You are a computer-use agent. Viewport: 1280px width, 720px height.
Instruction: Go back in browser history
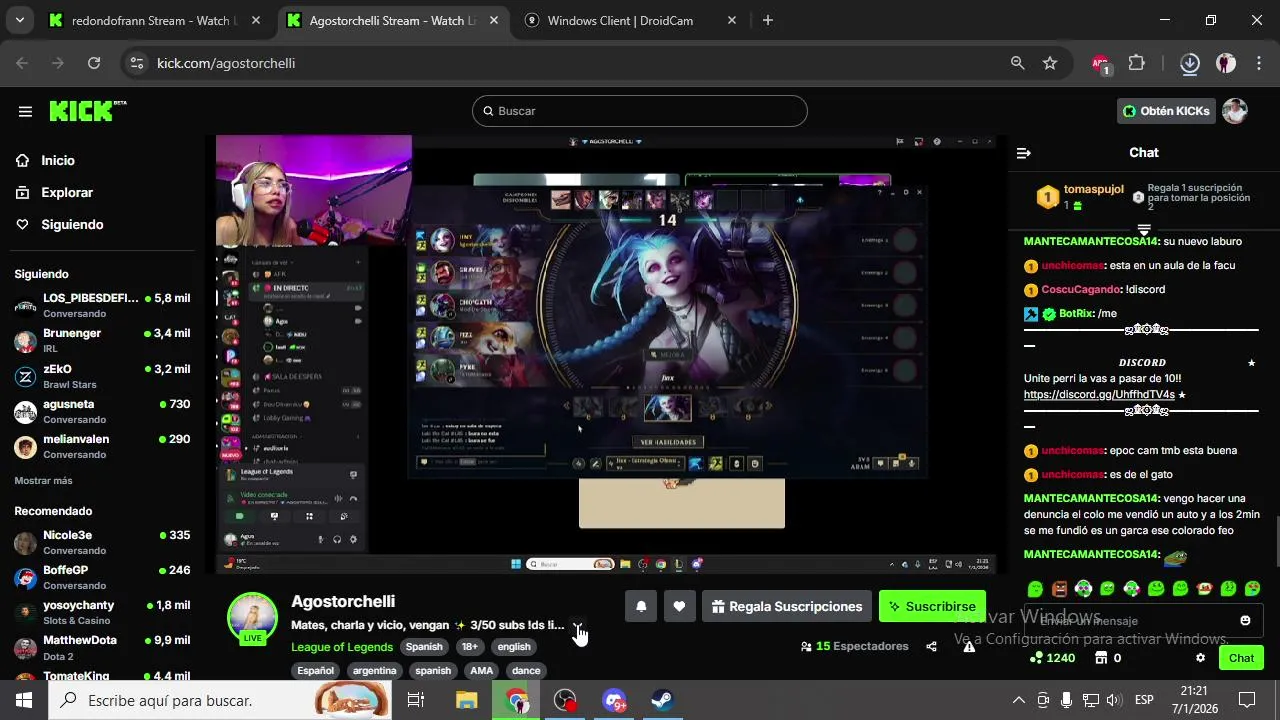click(22, 63)
